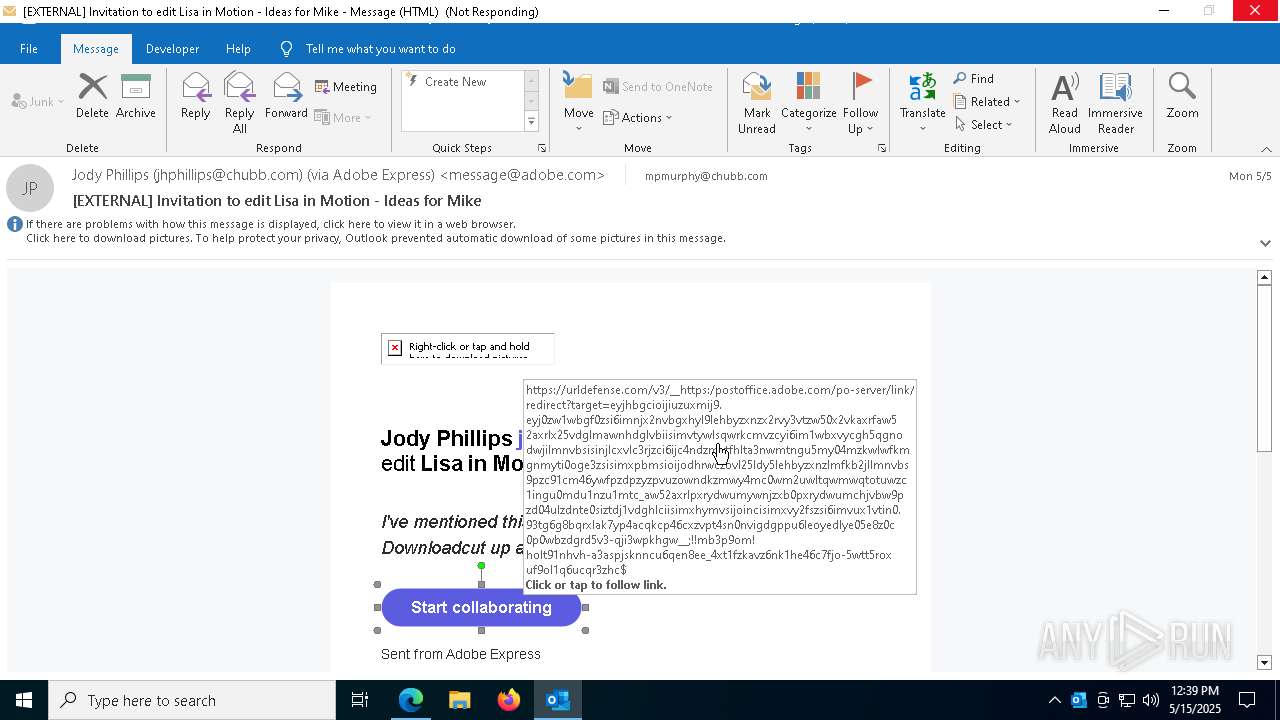Open File Explorer from taskbar
The width and height of the screenshot is (1280, 720).
click(x=459, y=700)
